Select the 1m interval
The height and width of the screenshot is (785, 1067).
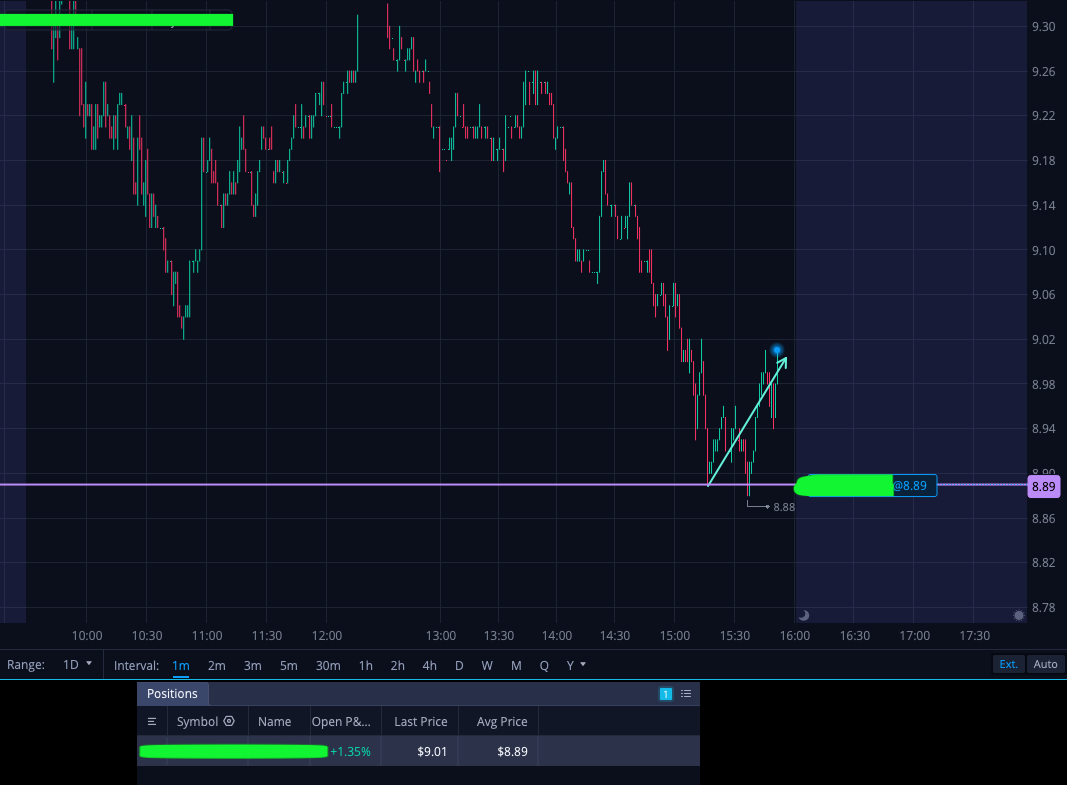pyautogui.click(x=181, y=665)
